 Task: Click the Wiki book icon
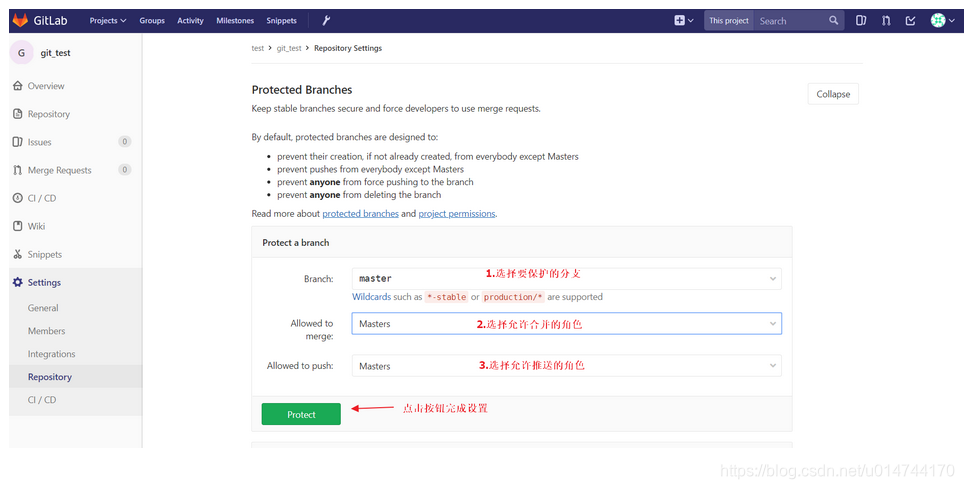[17, 226]
